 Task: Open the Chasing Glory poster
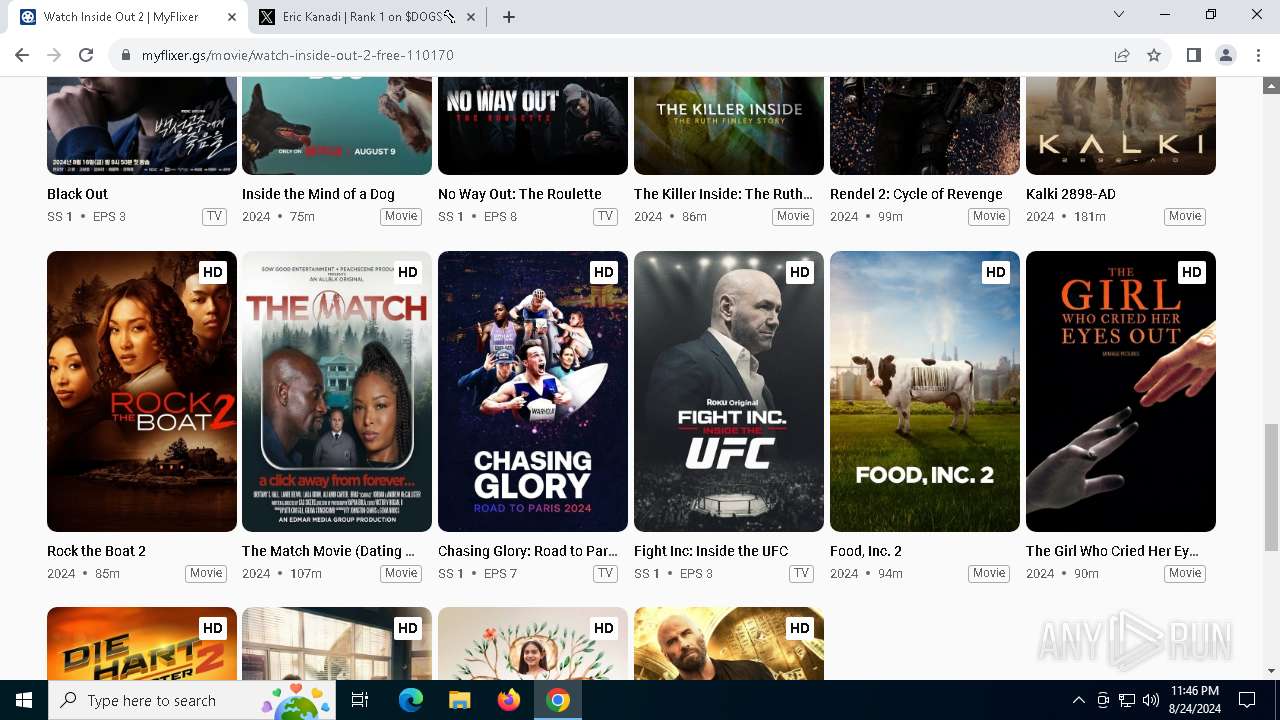(533, 391)
